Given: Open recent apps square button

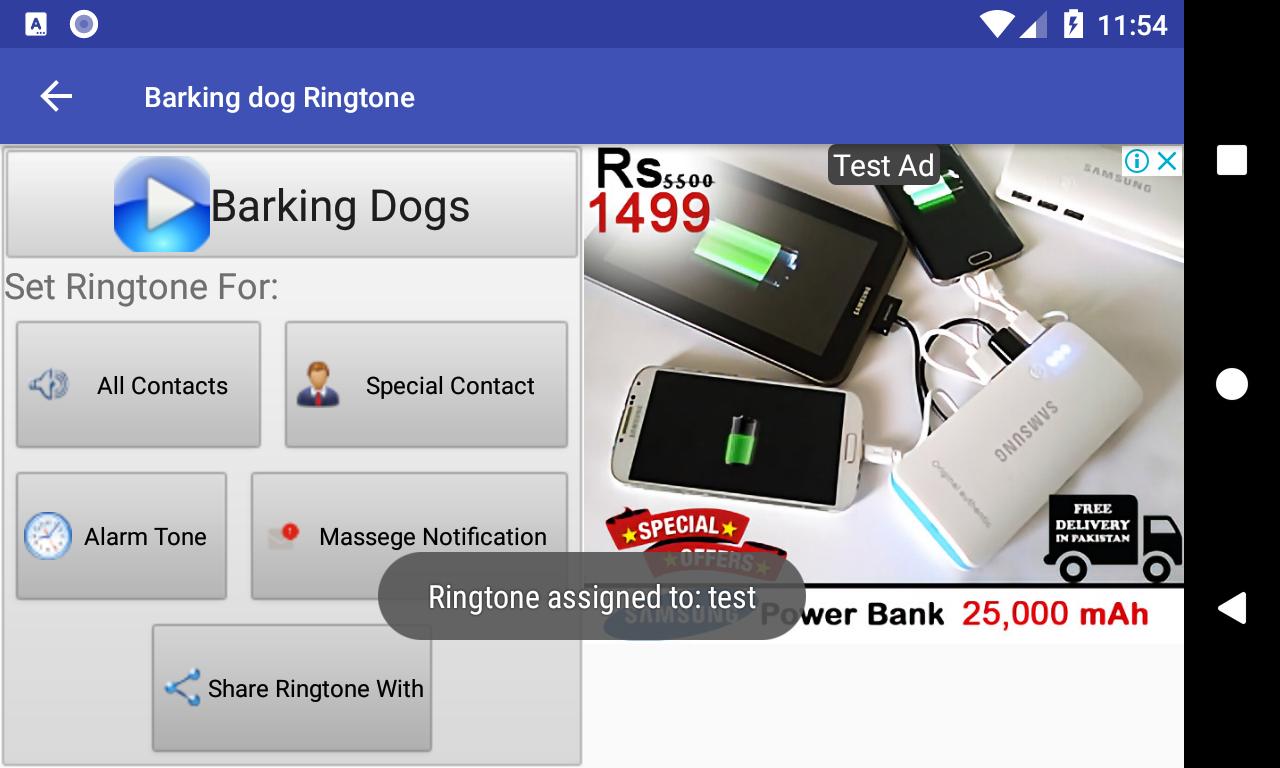Looking at the screenshot, I should click(x=1232, y=160).
